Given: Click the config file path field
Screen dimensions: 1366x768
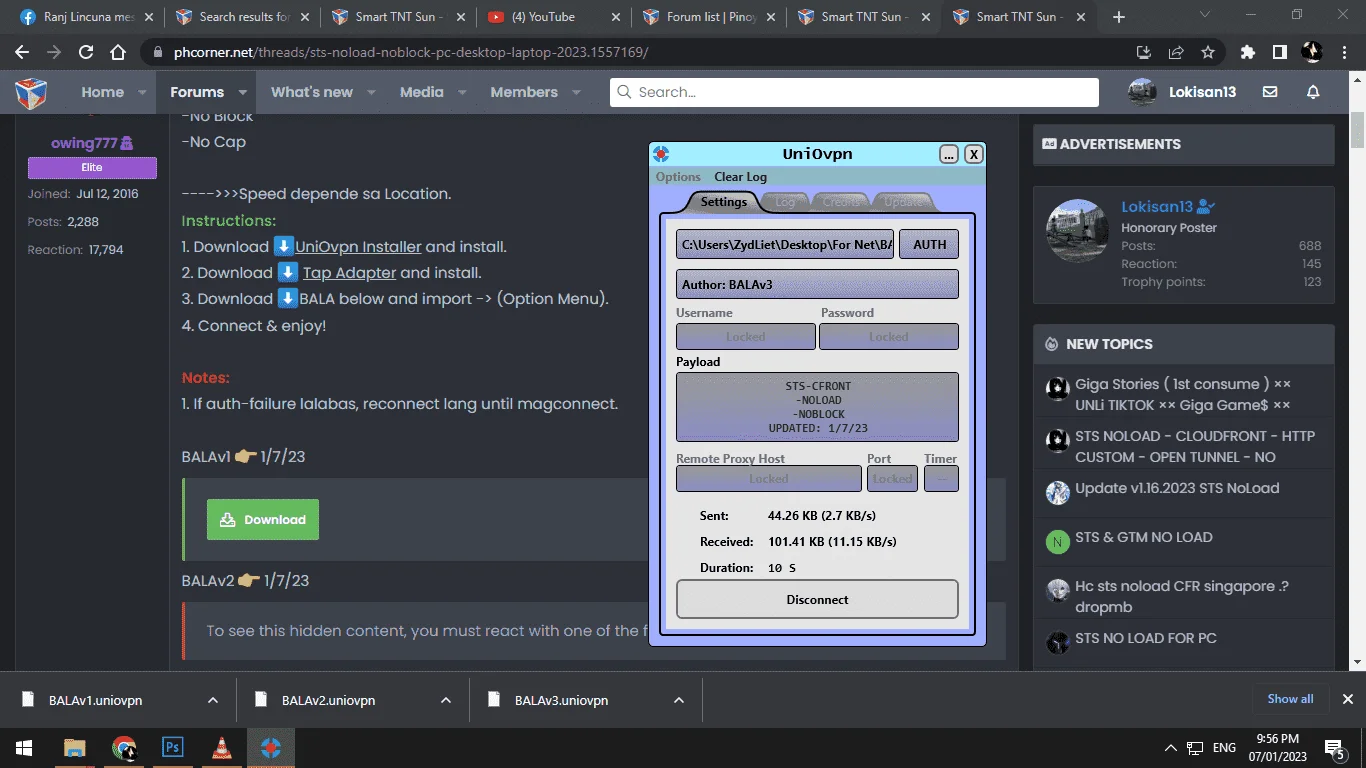Looking at the screenshot, I should coord(785,244).
